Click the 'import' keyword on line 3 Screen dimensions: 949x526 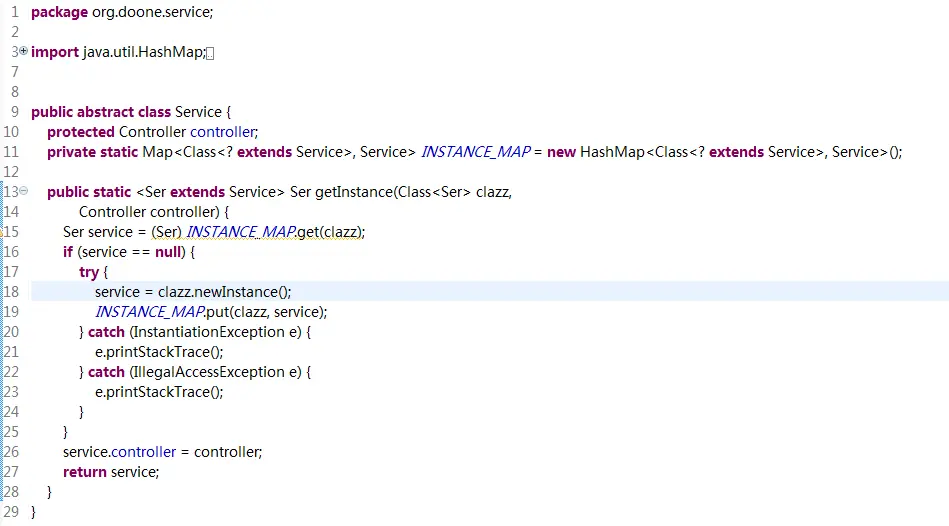click(x=55, y=53)
